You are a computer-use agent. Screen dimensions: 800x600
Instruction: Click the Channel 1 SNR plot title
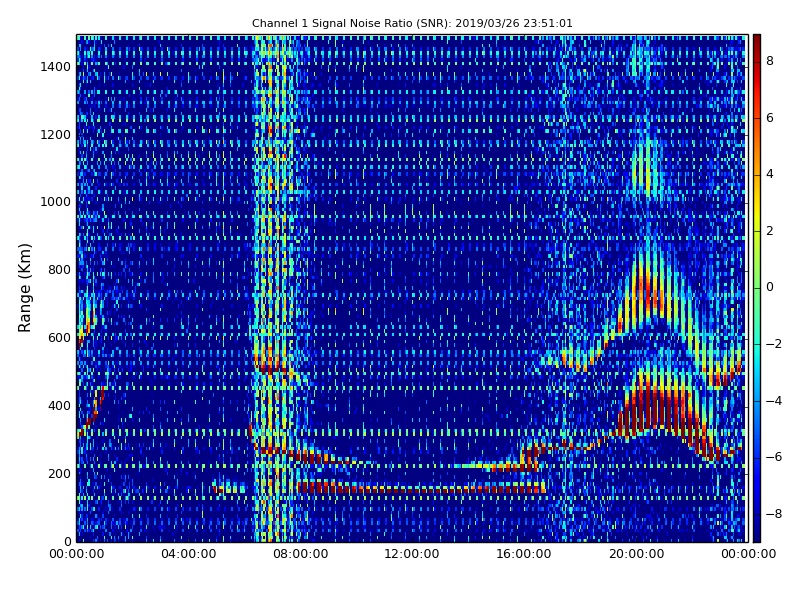(x=412, y=23)
